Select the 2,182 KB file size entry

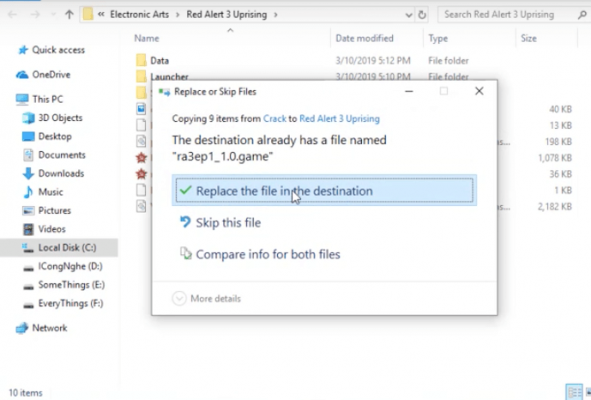click(x=554, y=207)
